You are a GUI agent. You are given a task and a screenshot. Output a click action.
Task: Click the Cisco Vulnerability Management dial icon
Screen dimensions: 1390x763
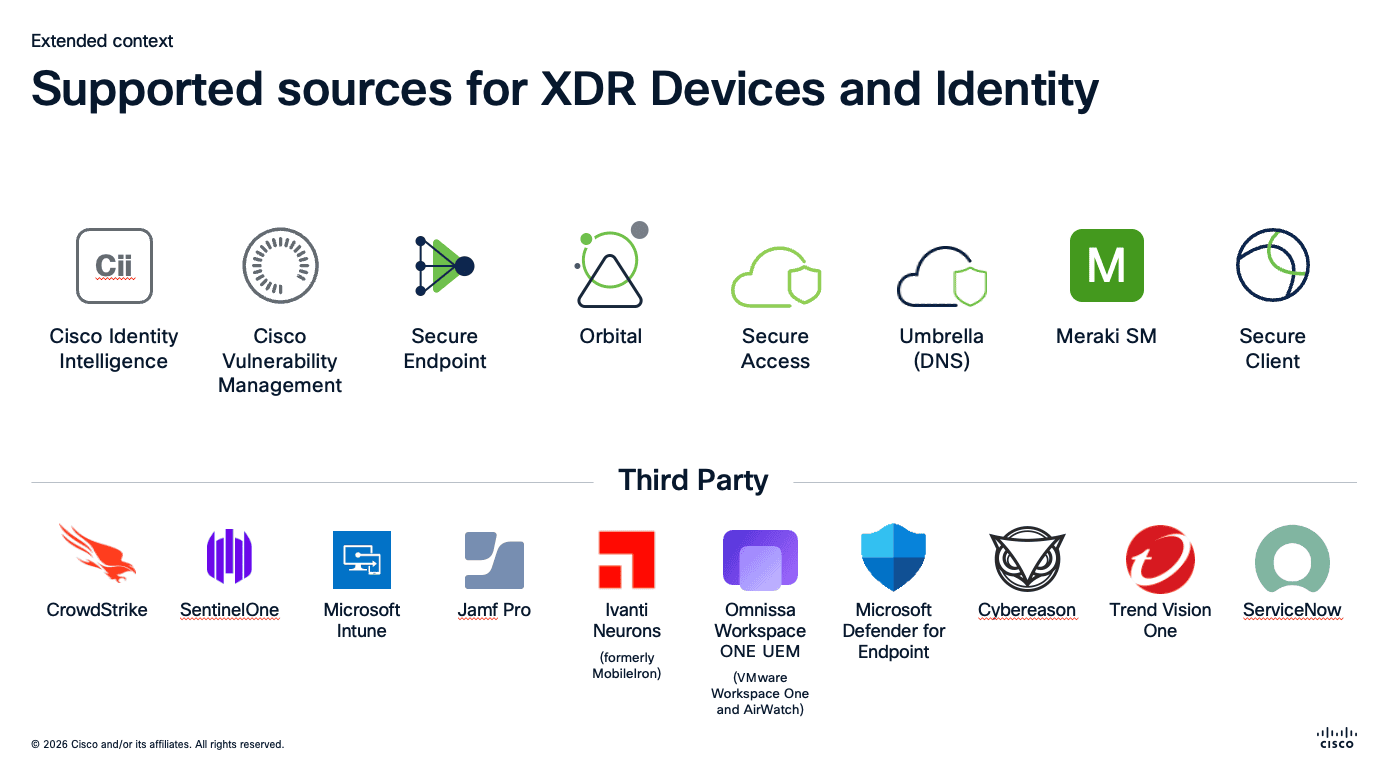coord(280,265)
